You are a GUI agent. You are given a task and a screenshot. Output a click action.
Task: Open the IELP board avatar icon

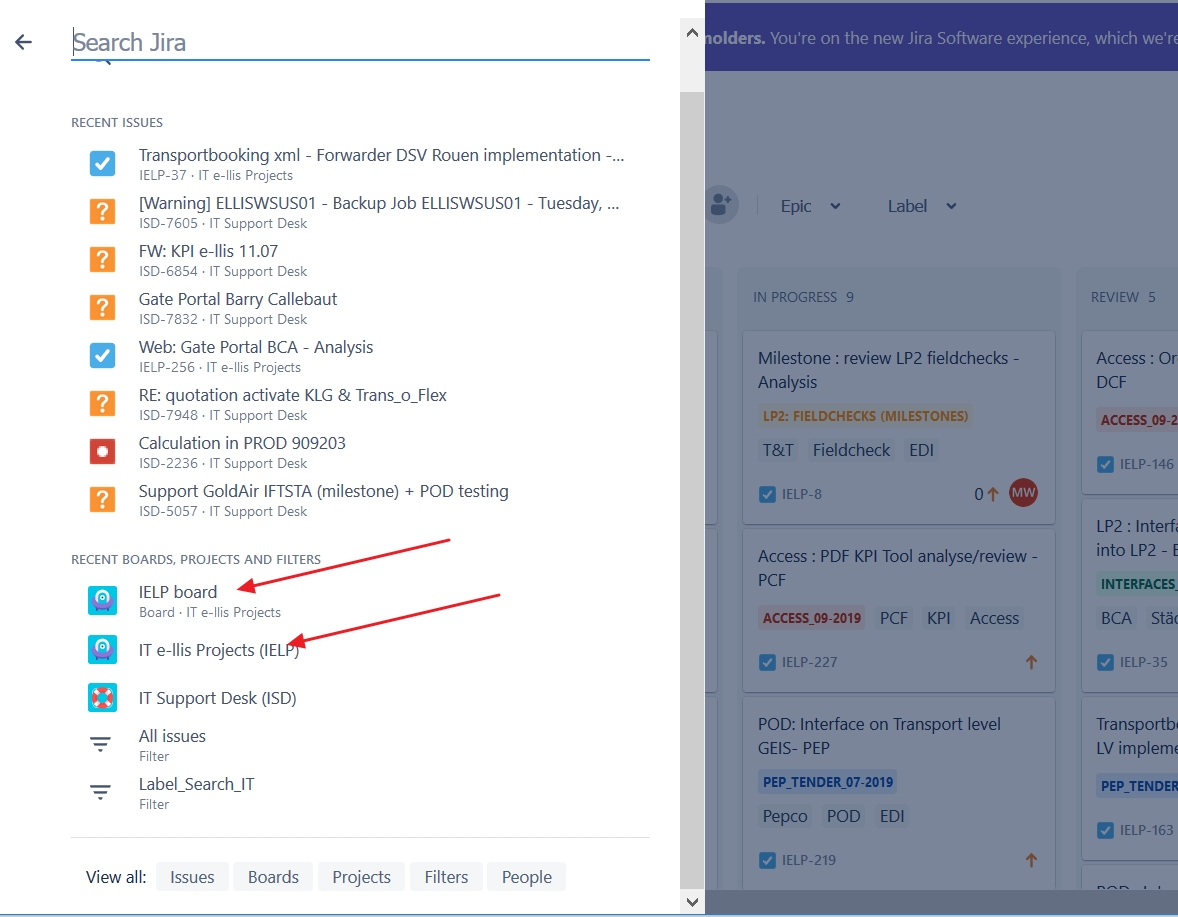point(102,600)
